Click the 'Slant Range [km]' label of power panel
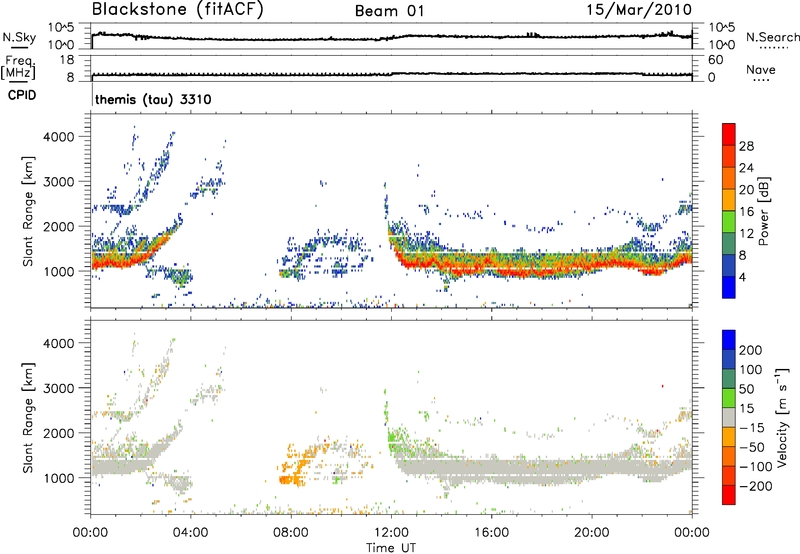The width and height of the screenshot is (800, 554). [x=28, y=211]
